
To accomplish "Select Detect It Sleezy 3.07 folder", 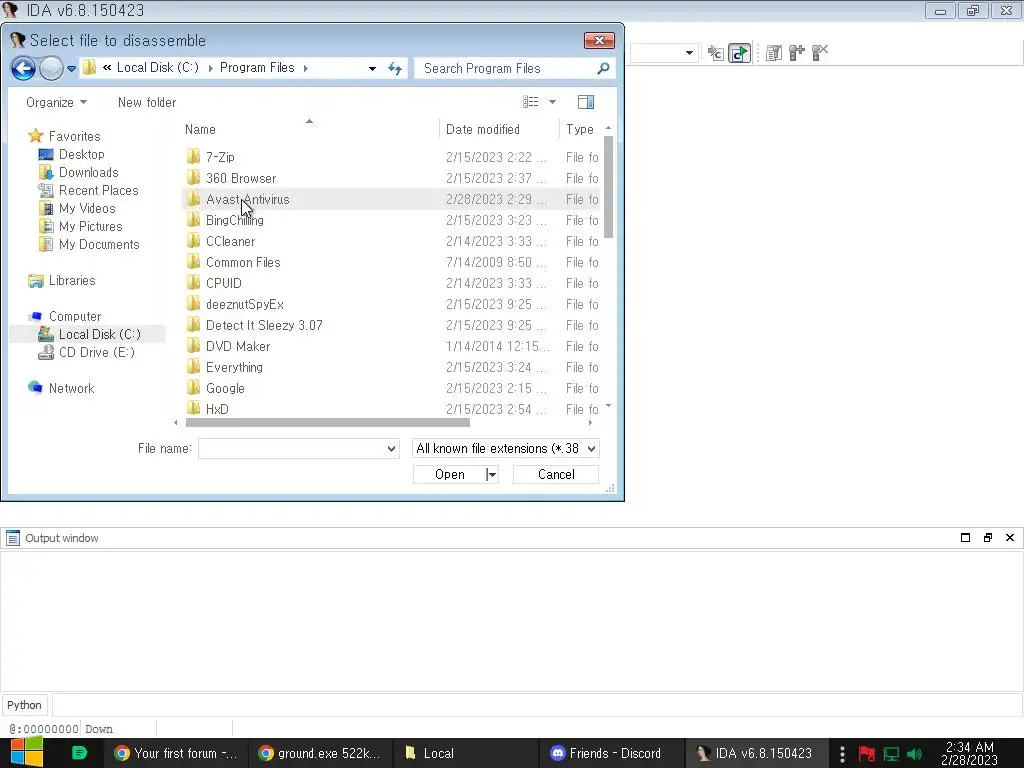I will (391, 325).
